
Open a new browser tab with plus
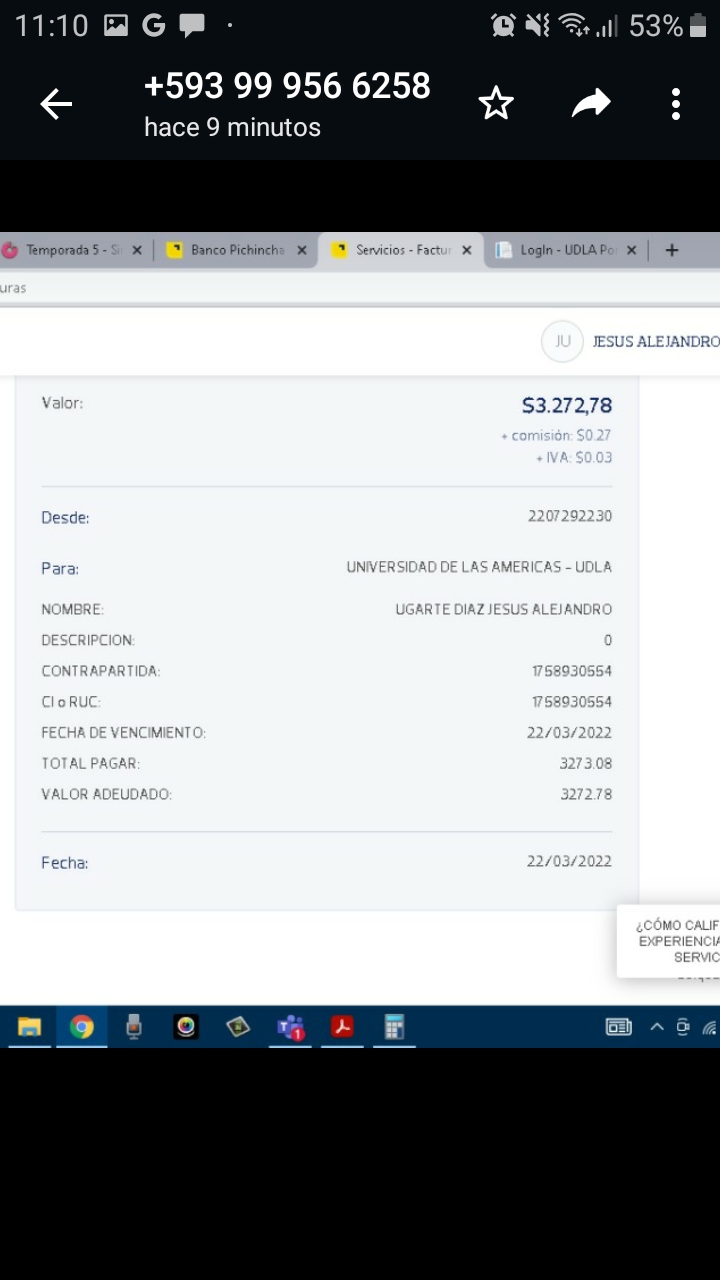click(672, 250)
